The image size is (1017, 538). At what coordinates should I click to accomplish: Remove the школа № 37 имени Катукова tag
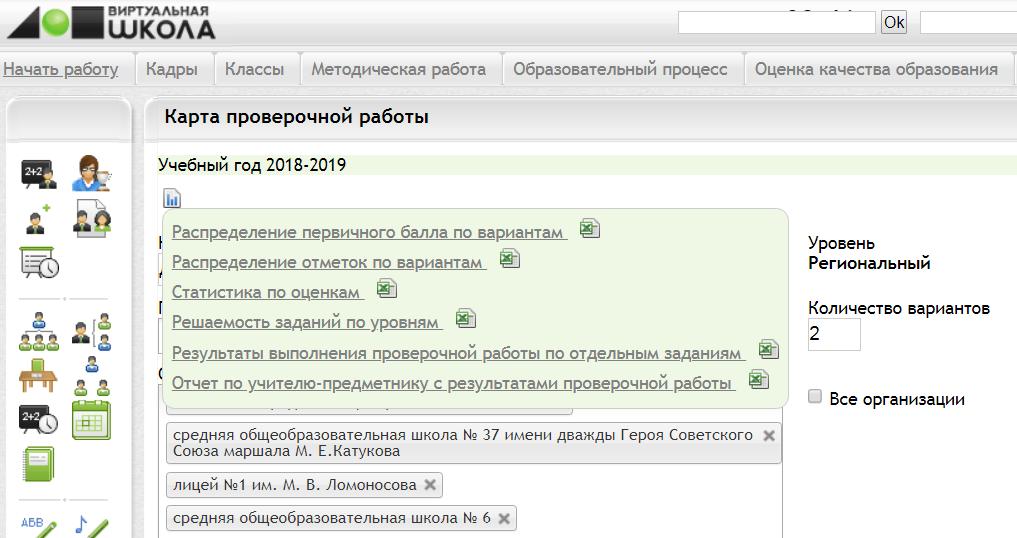coord(768,436)
